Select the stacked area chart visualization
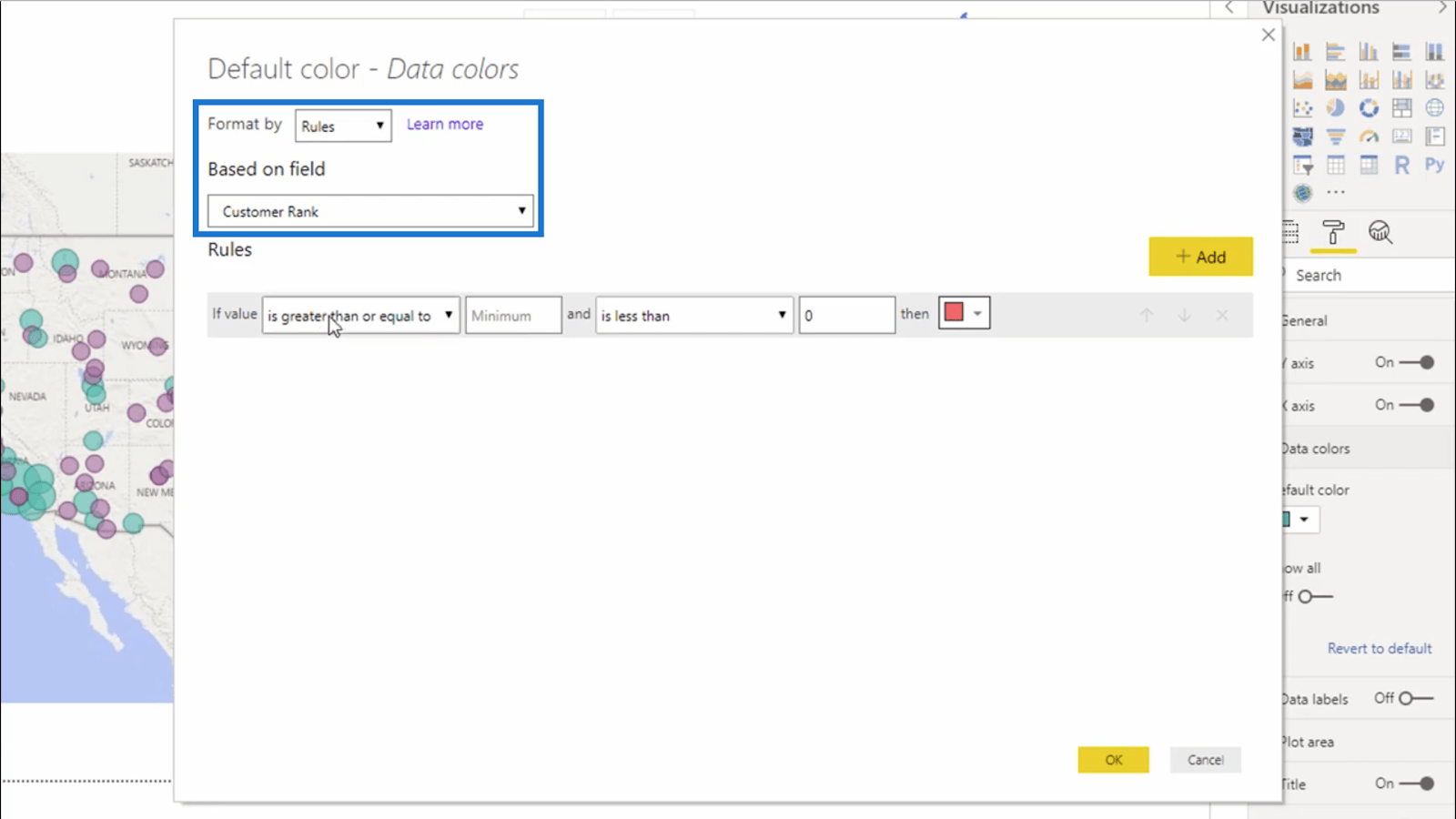The height and width of the screenshot is (819, 1456). click(x=1335, y=80)
